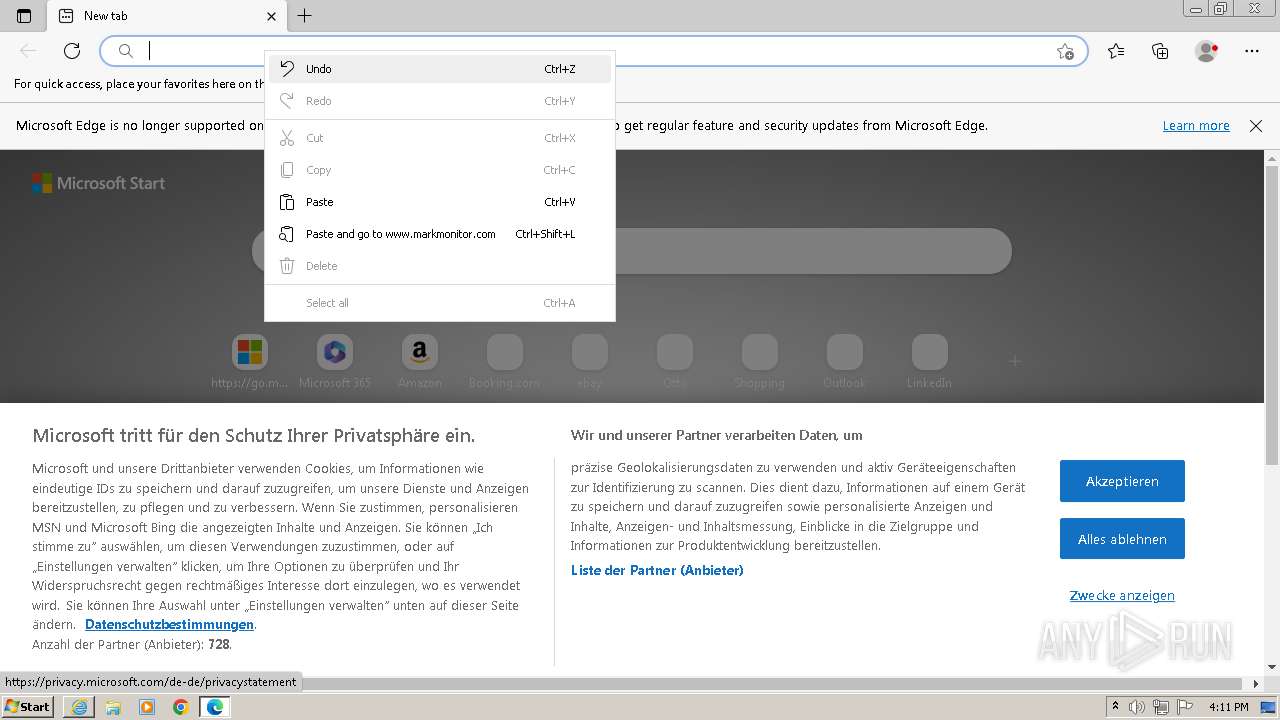Open the Windows Start menu
Image resolution: width=1280 pixels, height=720 pixels.
28,707
